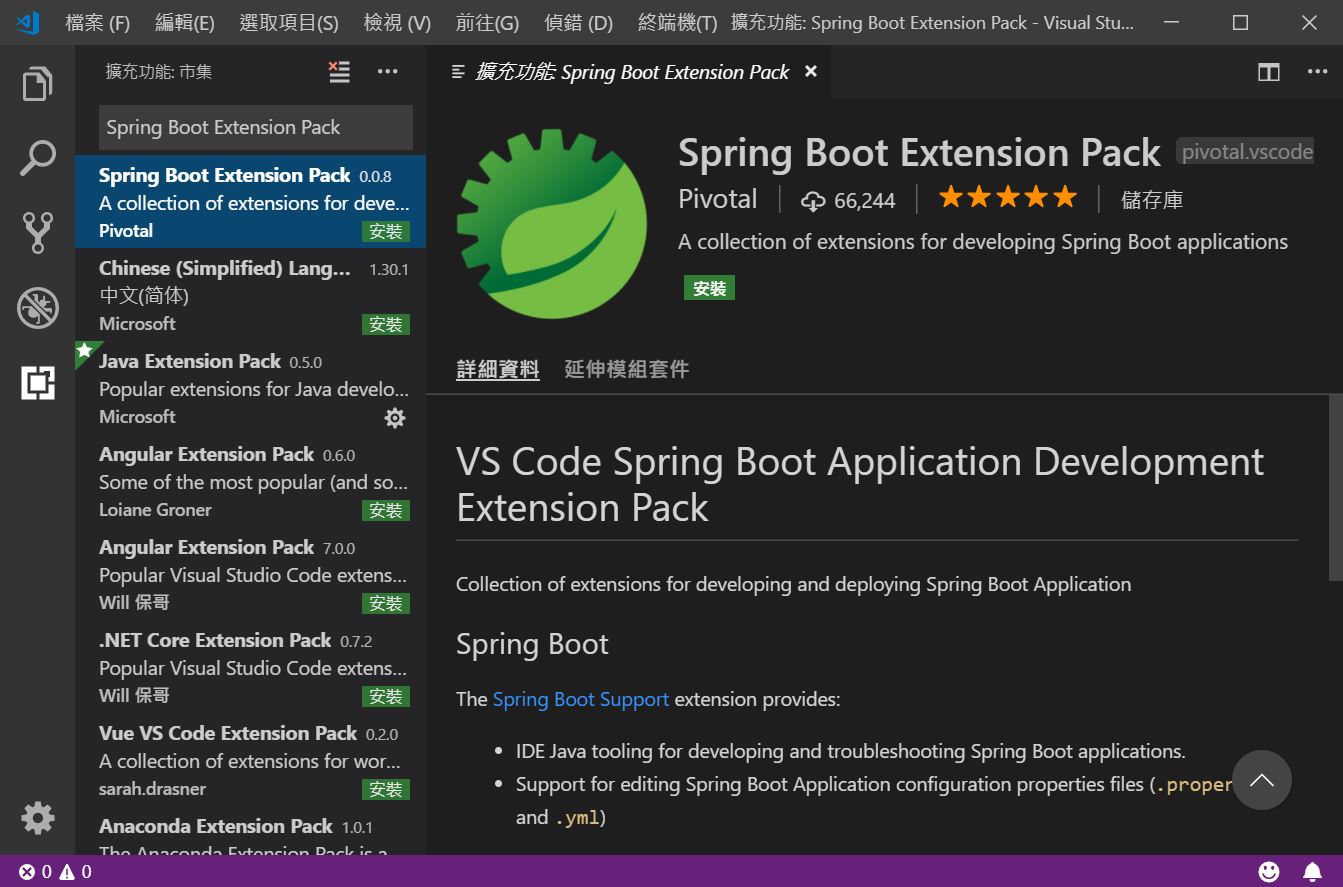This screenshot has width=1343, height=887.
Task: Open editor more actions ellipsis
Action: click(1317, 72)
